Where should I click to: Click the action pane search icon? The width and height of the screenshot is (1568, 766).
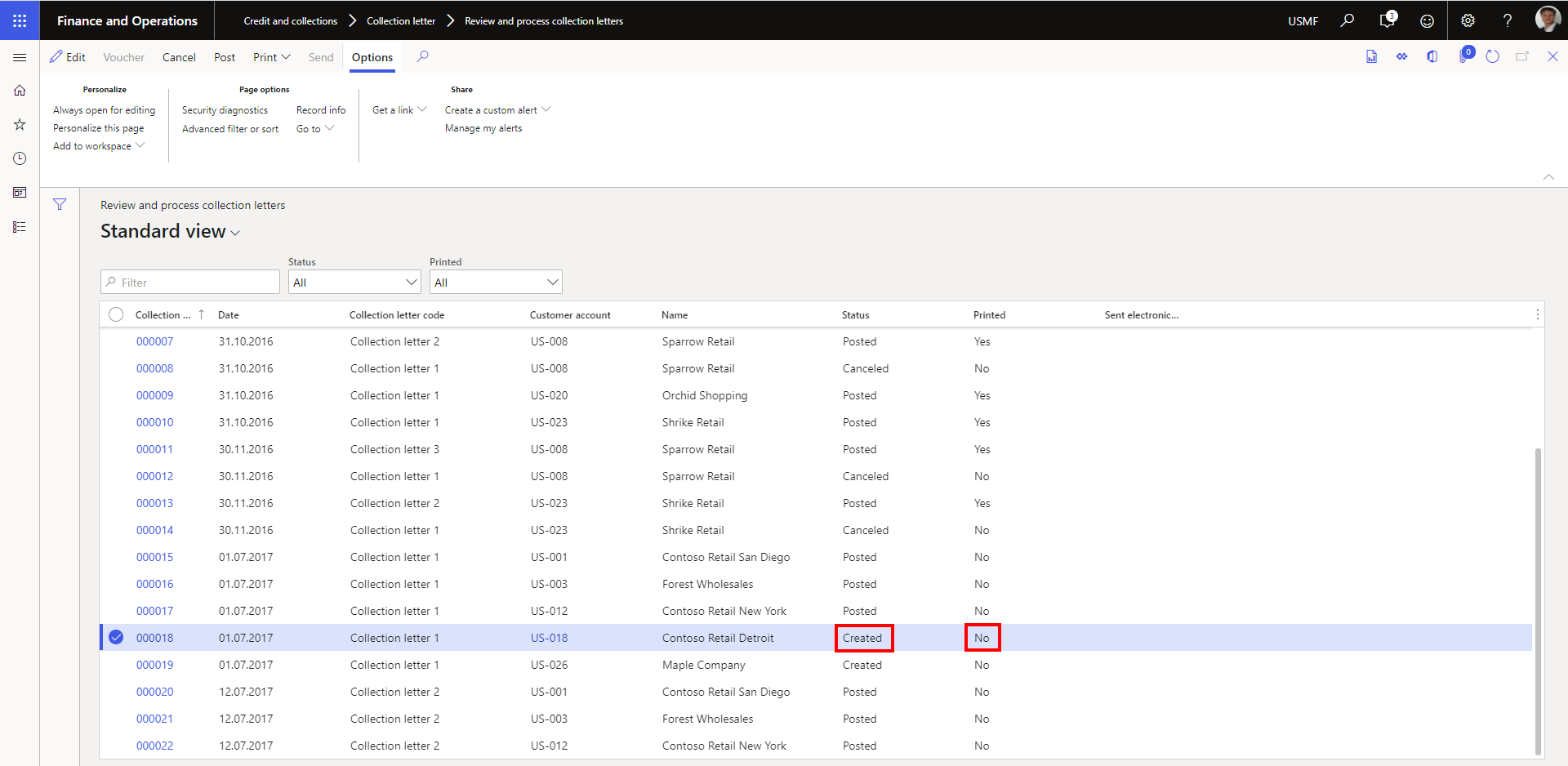pyautogui.click(x=422, y=56)
